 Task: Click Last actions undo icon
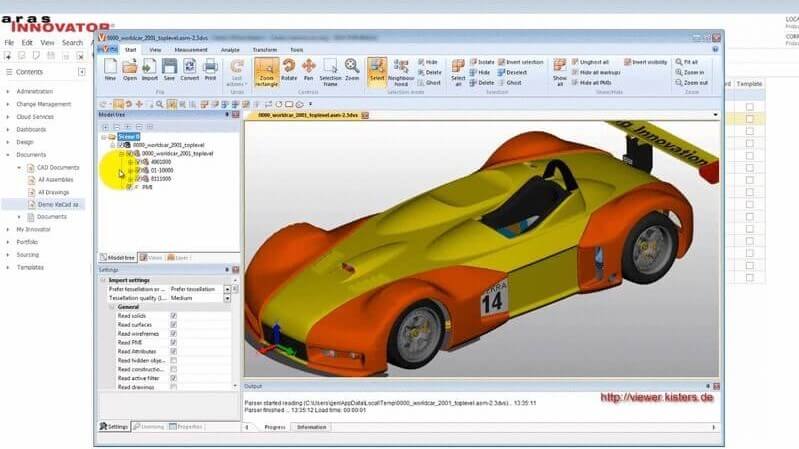click(236, 72)
